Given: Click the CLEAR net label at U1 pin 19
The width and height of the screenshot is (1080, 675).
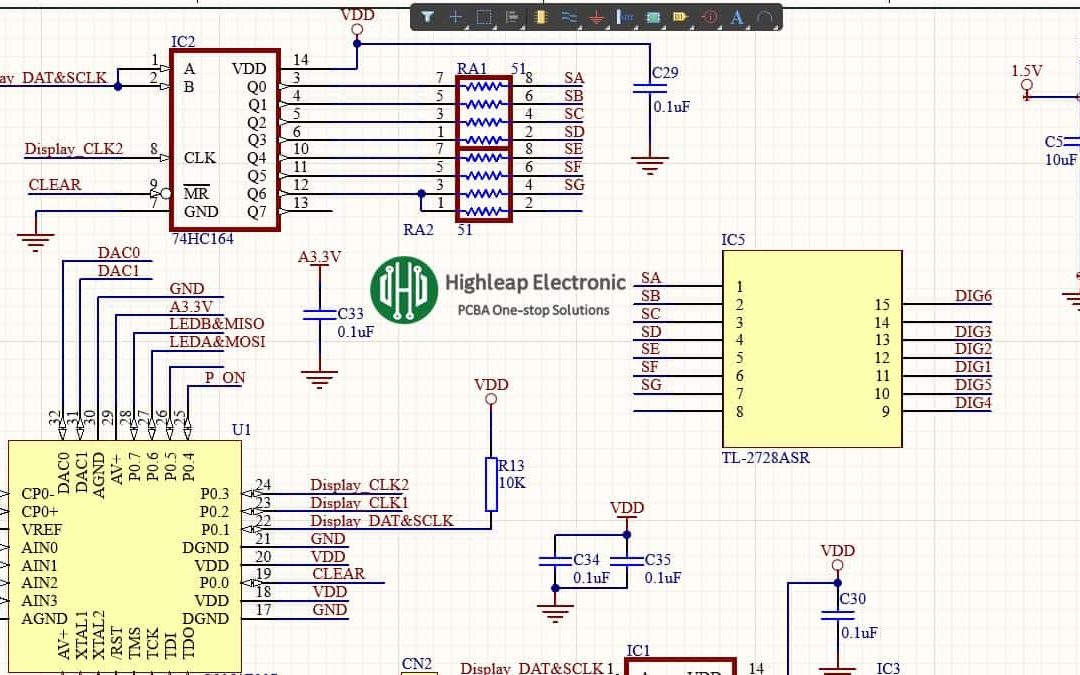Looking at the screenshot, I should (x=338, y=574).
